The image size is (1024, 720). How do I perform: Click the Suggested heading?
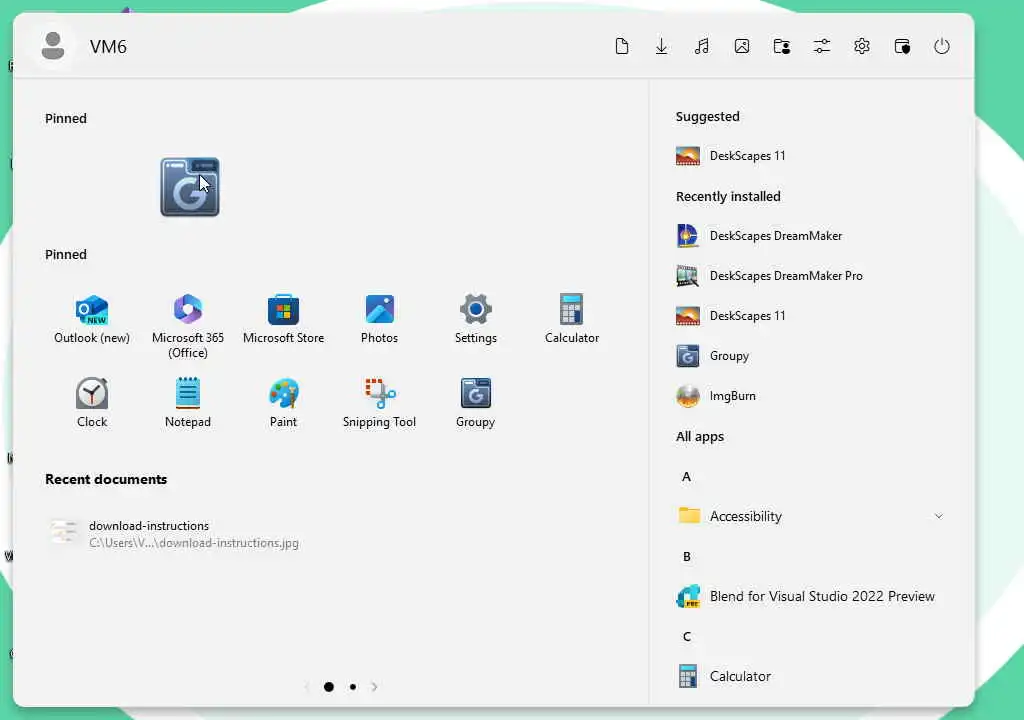click(707, 116)
